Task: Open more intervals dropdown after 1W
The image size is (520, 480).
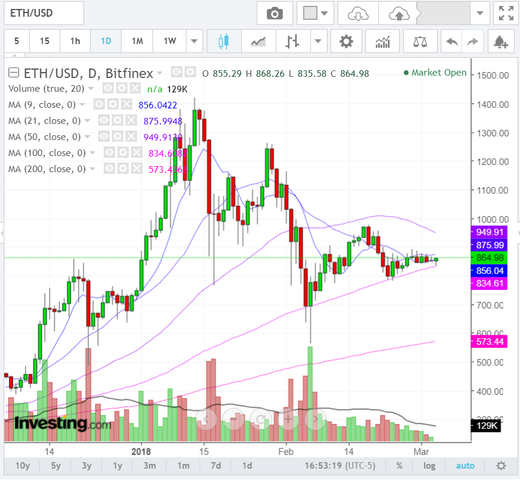Action: click(x=194, y=41)
